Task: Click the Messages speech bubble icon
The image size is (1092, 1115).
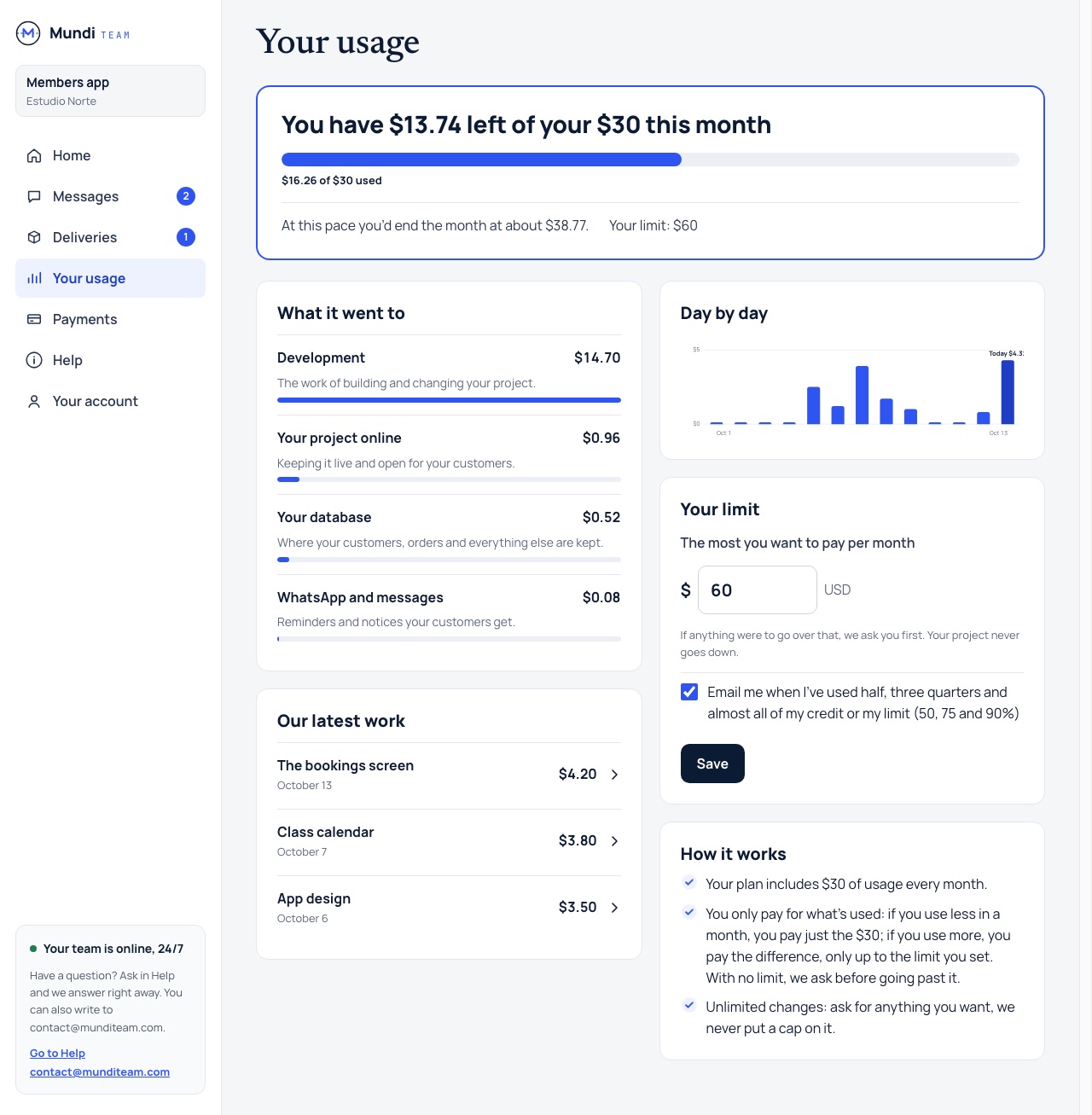Action: (34, 196)
